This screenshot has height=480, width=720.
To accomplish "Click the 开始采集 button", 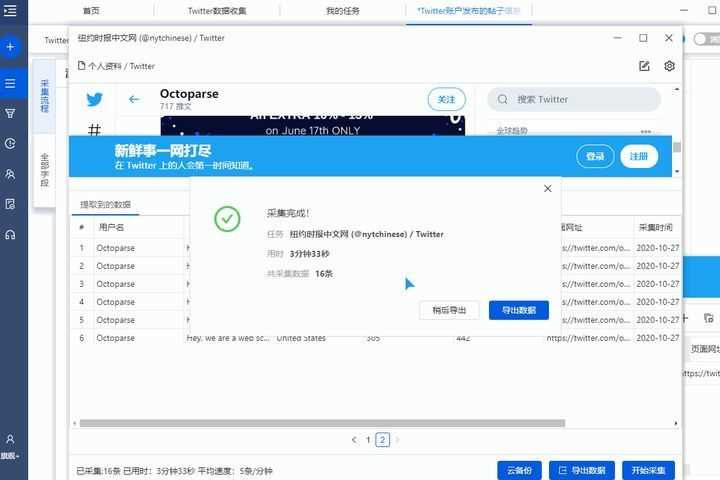I will pyautogui.click(x=648, y=471).
